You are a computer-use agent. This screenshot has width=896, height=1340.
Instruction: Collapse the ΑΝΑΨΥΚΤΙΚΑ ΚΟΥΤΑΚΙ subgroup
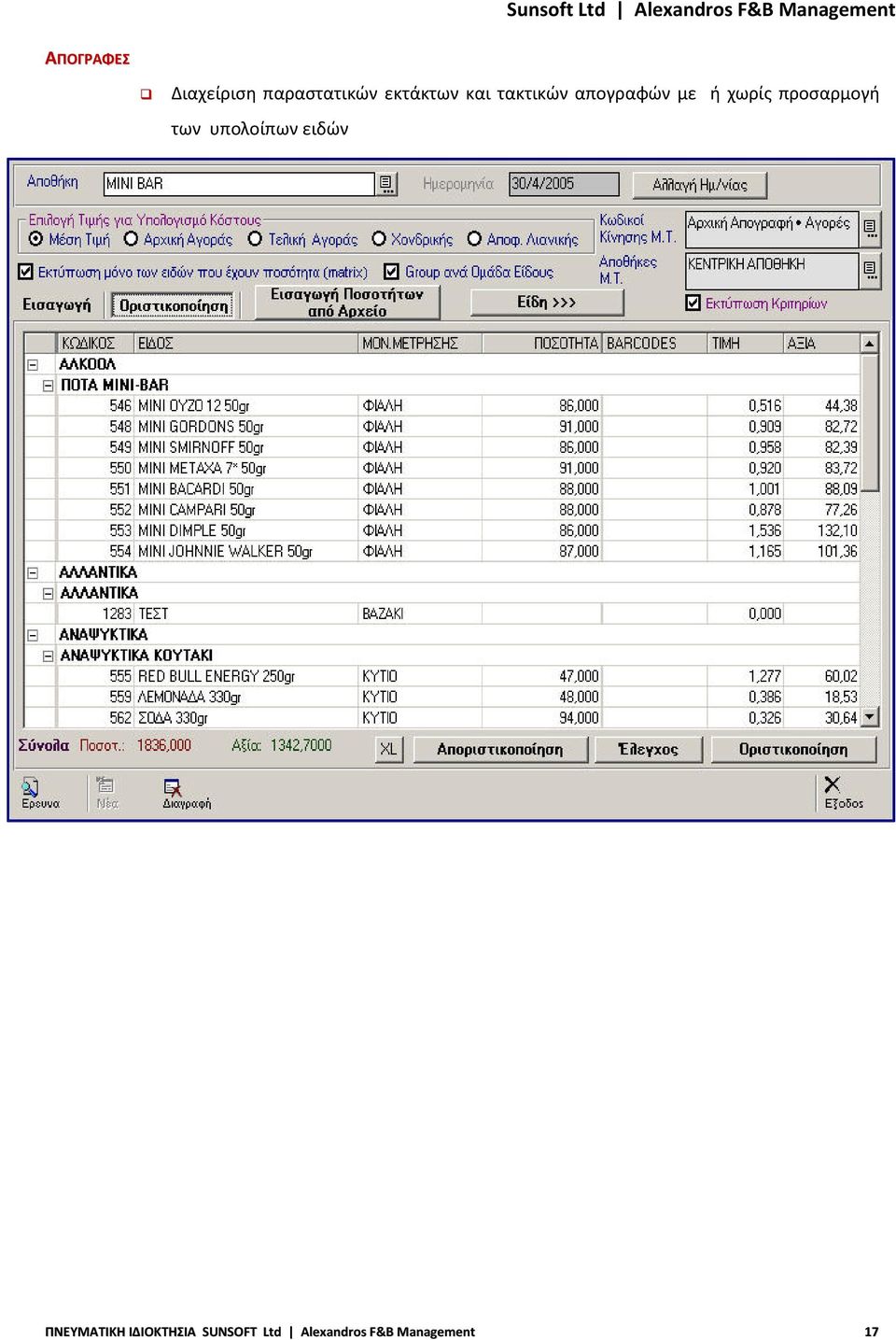pyautogui.click(x=48, y=656)
